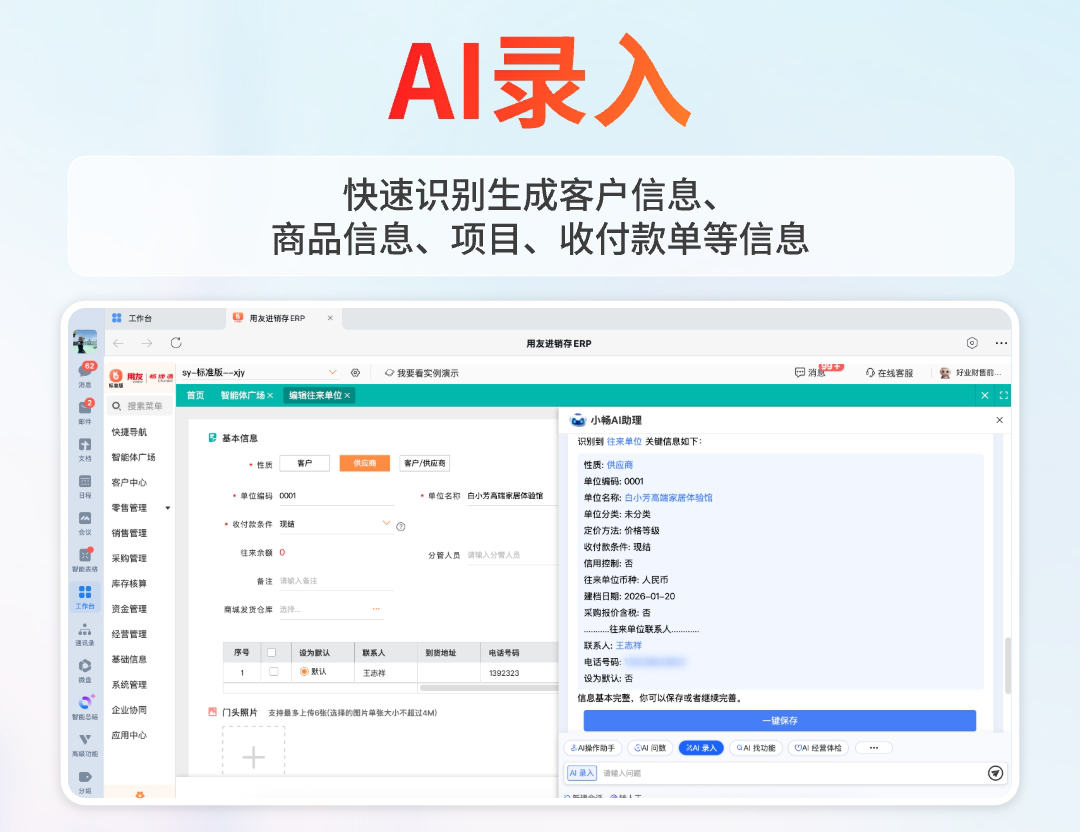Image resolution: width=1080 pixels, height=832 pixels.
Task: Select the 默认 radio button
Action: [x=305, y=672]
